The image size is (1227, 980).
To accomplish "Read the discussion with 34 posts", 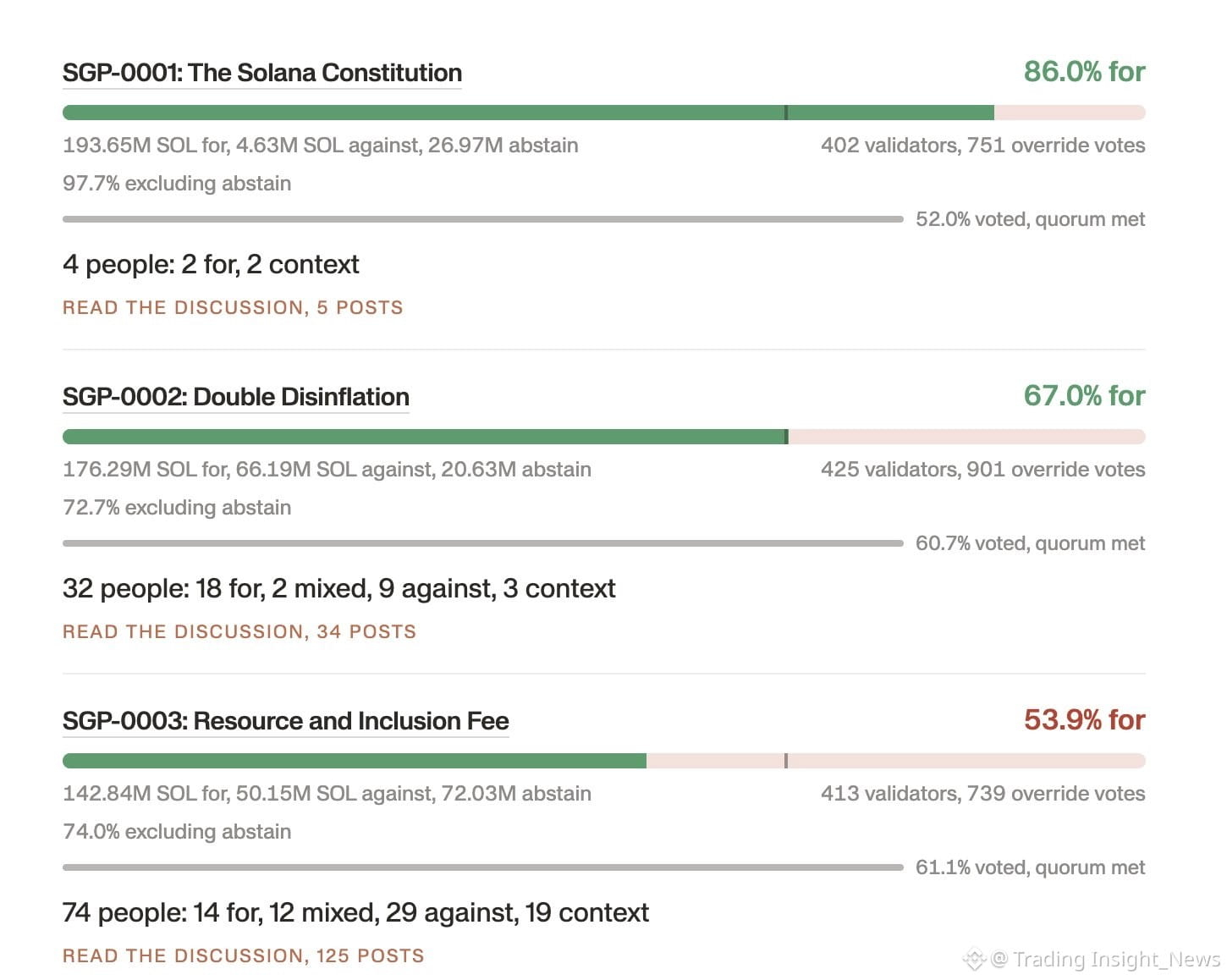I will [x=239, y=631].
